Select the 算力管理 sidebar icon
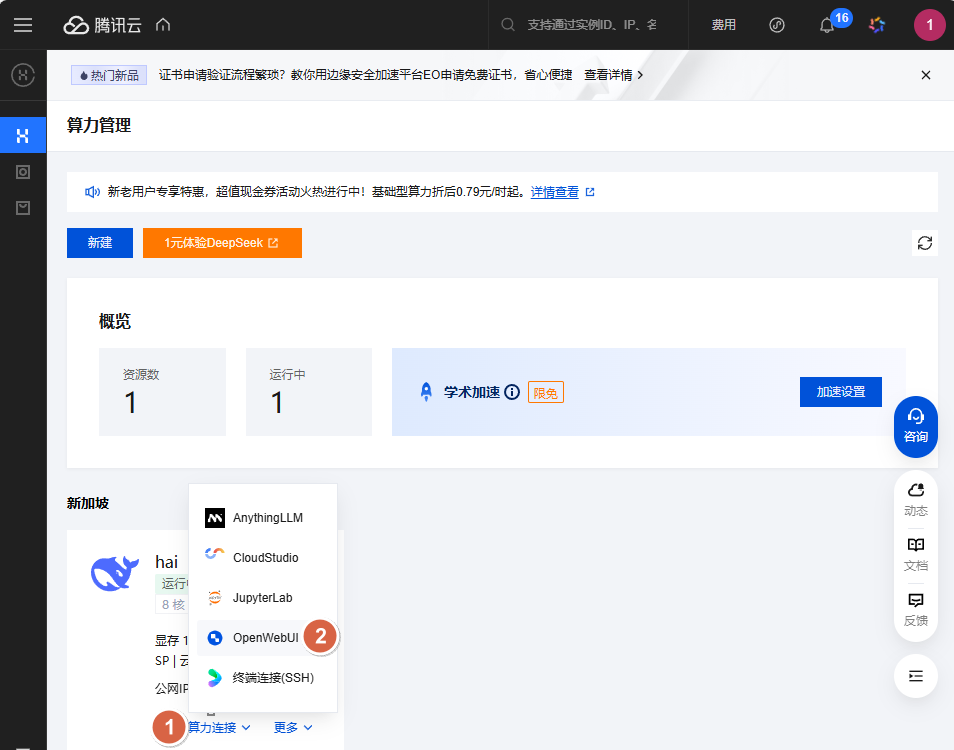This screenshot has height=750, width=954. (x=23, y=135)
